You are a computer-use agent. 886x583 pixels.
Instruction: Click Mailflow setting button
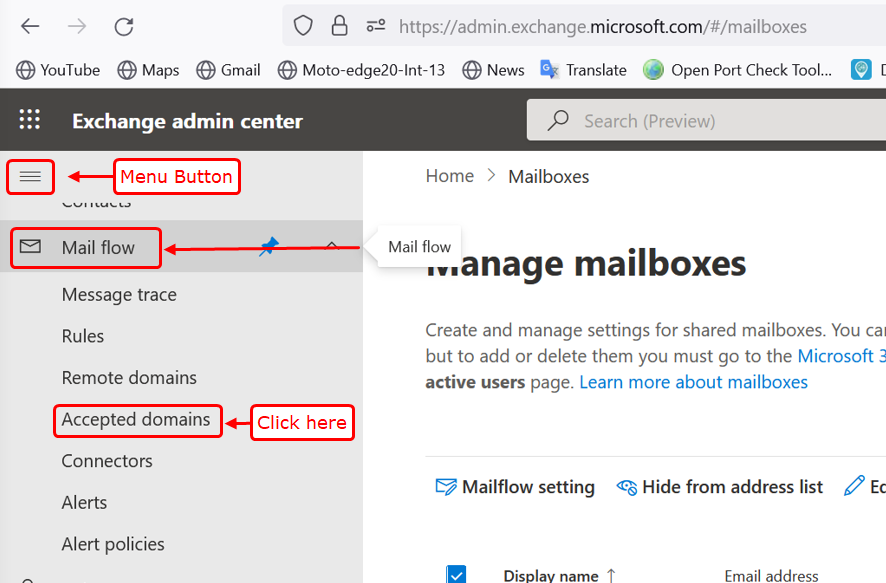click(515, 487)
